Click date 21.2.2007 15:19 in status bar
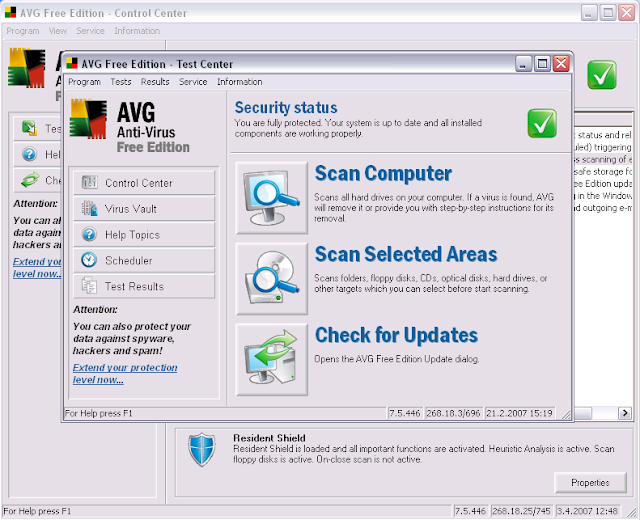 (519, 413)
